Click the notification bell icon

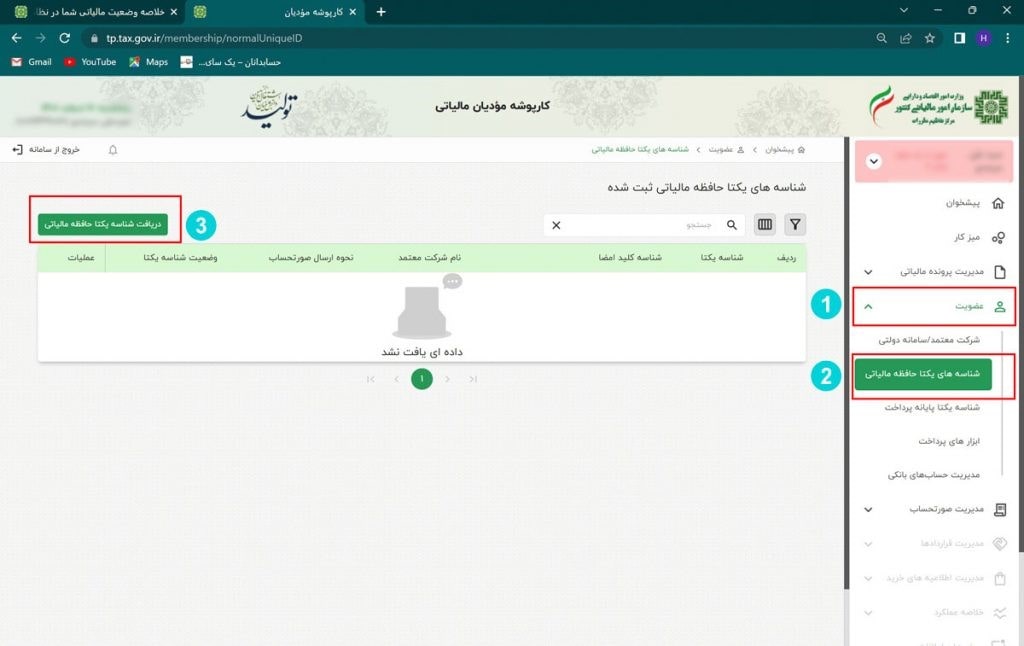[113, 149]
